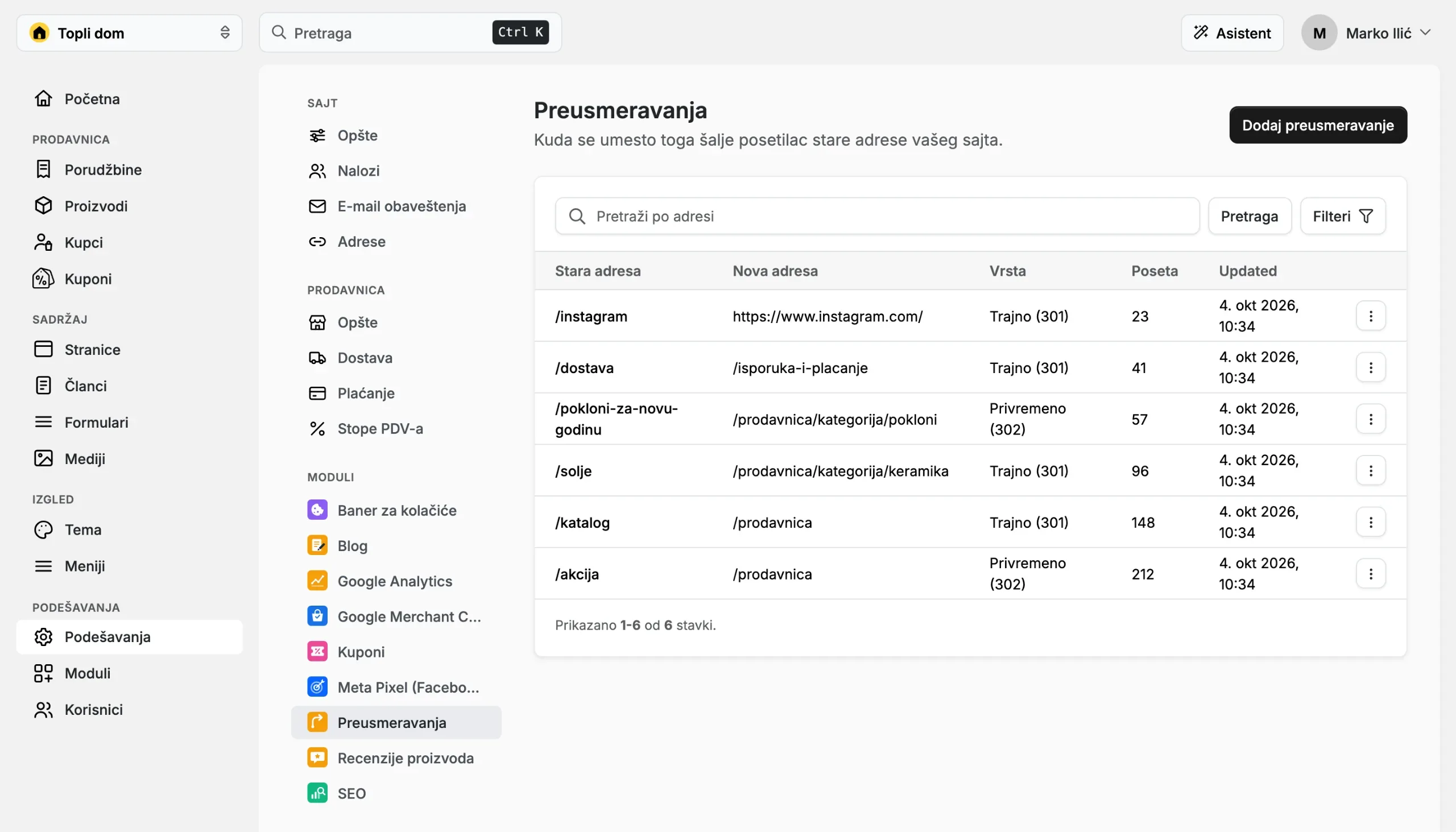
Task: Open Korisnici users icon
Action: click(43, 709)
